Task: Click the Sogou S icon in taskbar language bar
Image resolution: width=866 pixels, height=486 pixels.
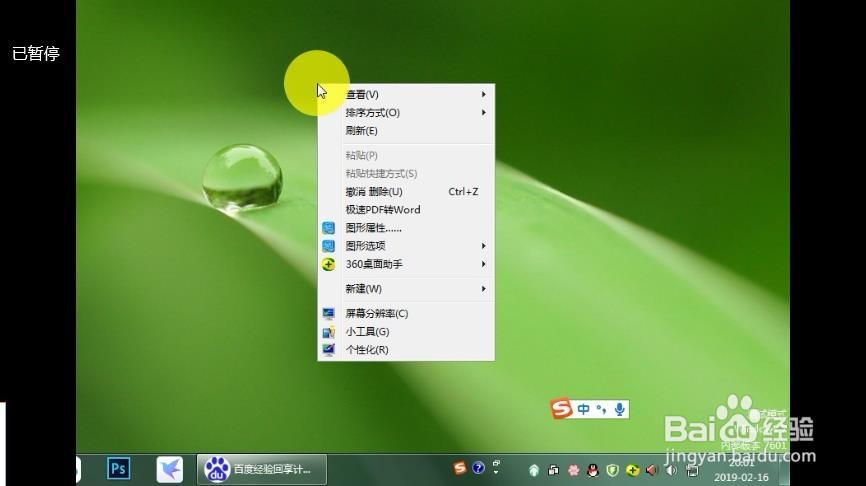Action: pyautogui.click(x=460, y=468)
